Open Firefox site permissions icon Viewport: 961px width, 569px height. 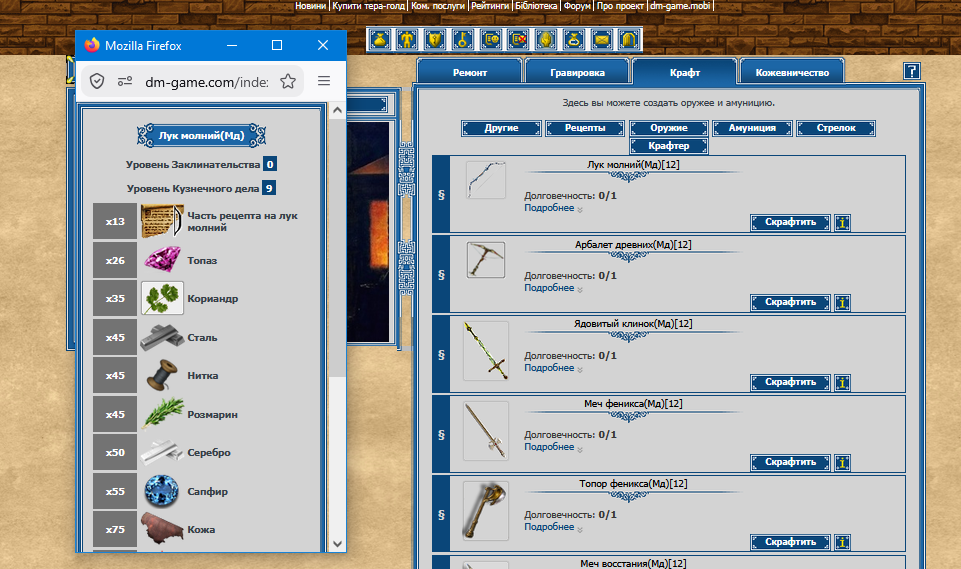pos(125,81)
